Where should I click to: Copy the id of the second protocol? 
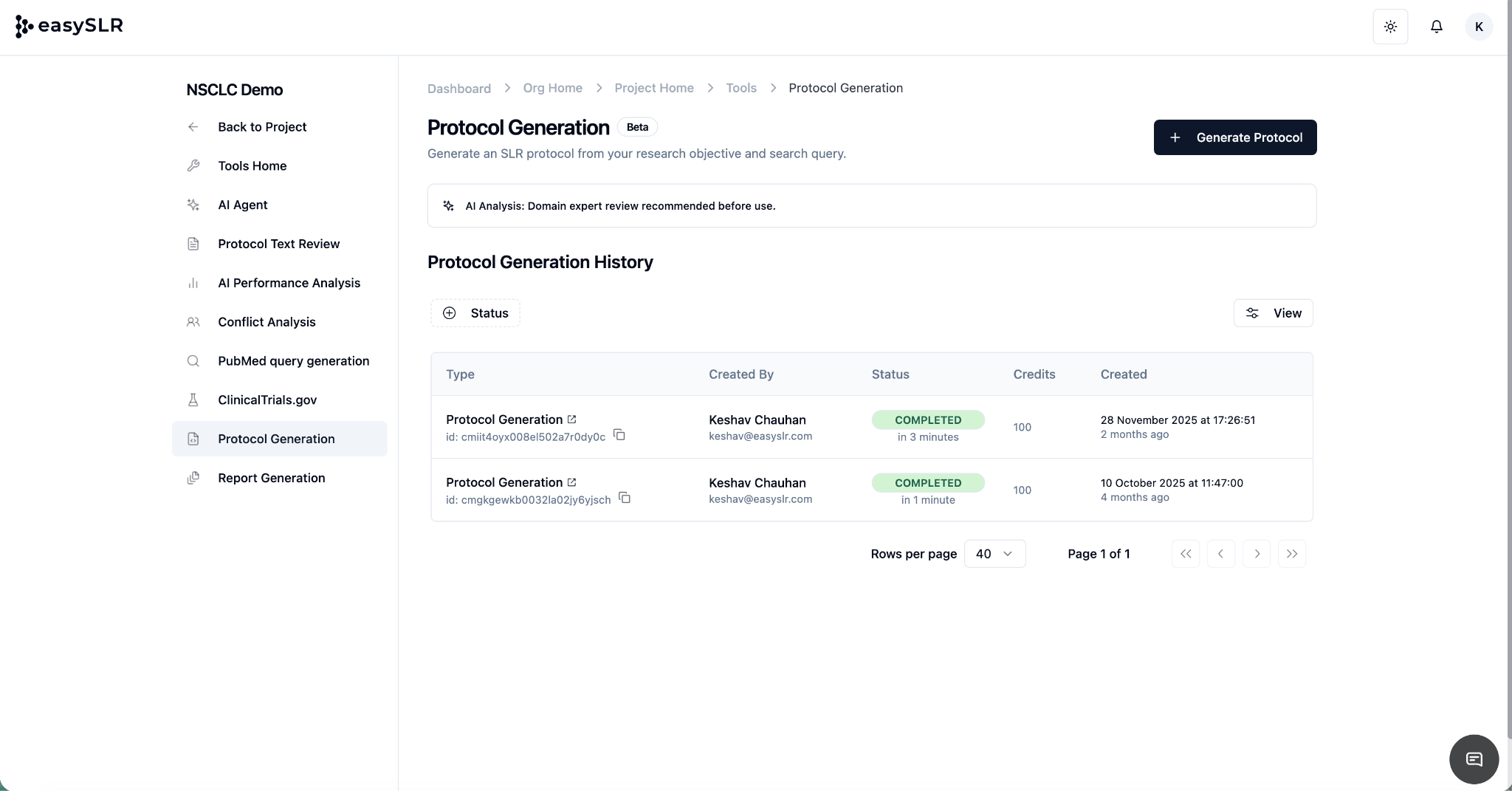pyautogui.click(x=625, y=498)
